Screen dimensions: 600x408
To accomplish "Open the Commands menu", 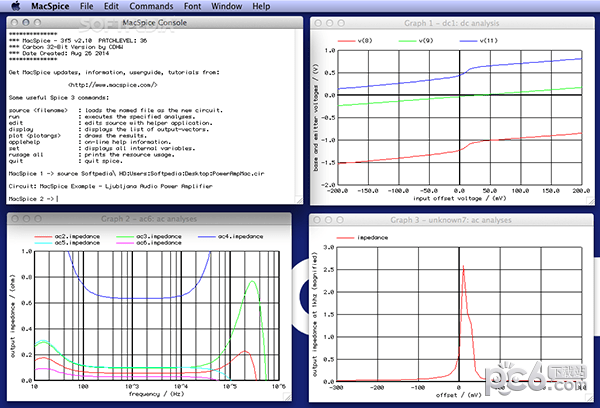I will [151, 6].
